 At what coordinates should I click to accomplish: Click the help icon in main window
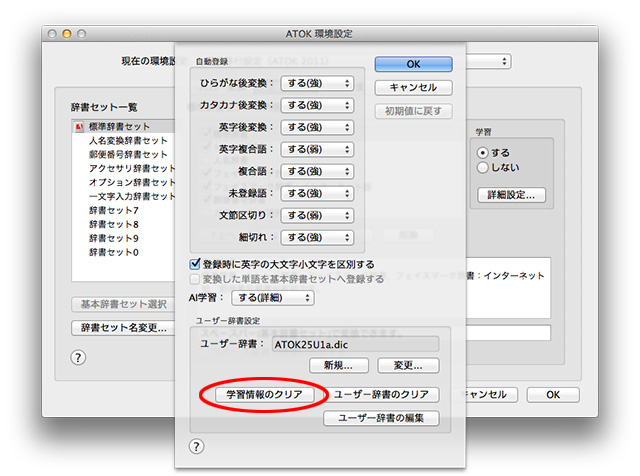click(x=77, y=357)
